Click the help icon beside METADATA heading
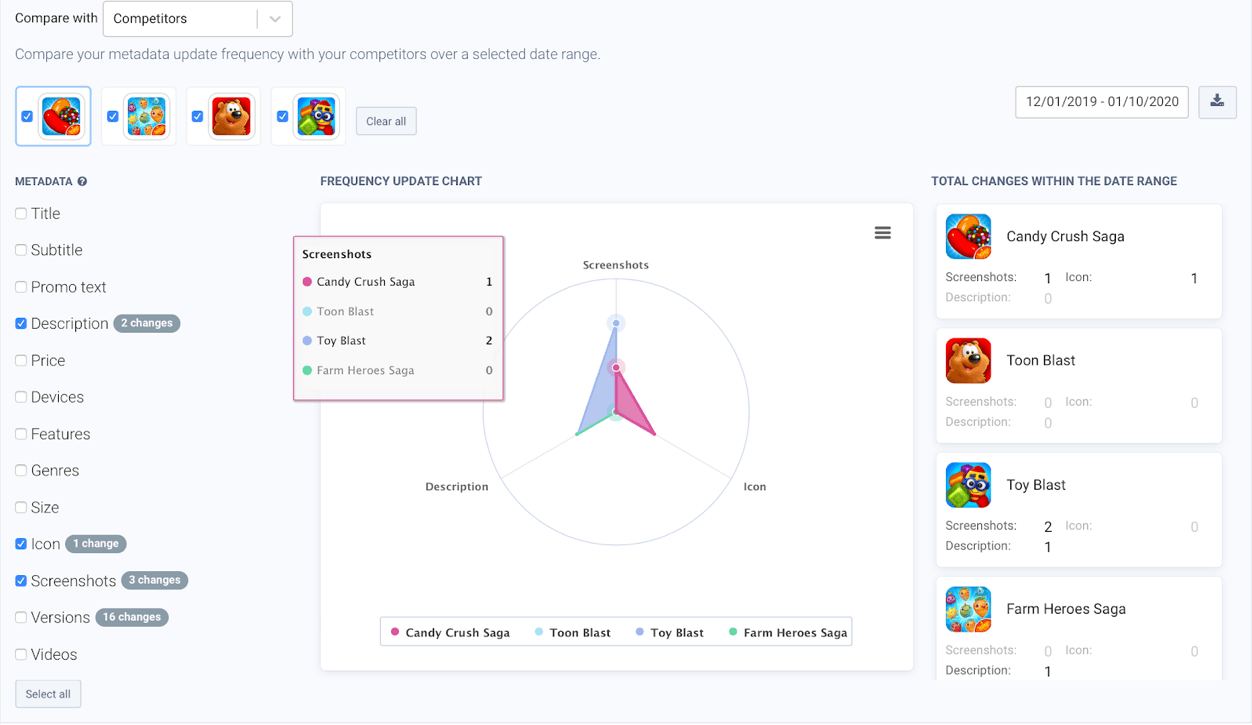Screen dimensions: 1252x725 pyautogui.click(x=82, y=182)
